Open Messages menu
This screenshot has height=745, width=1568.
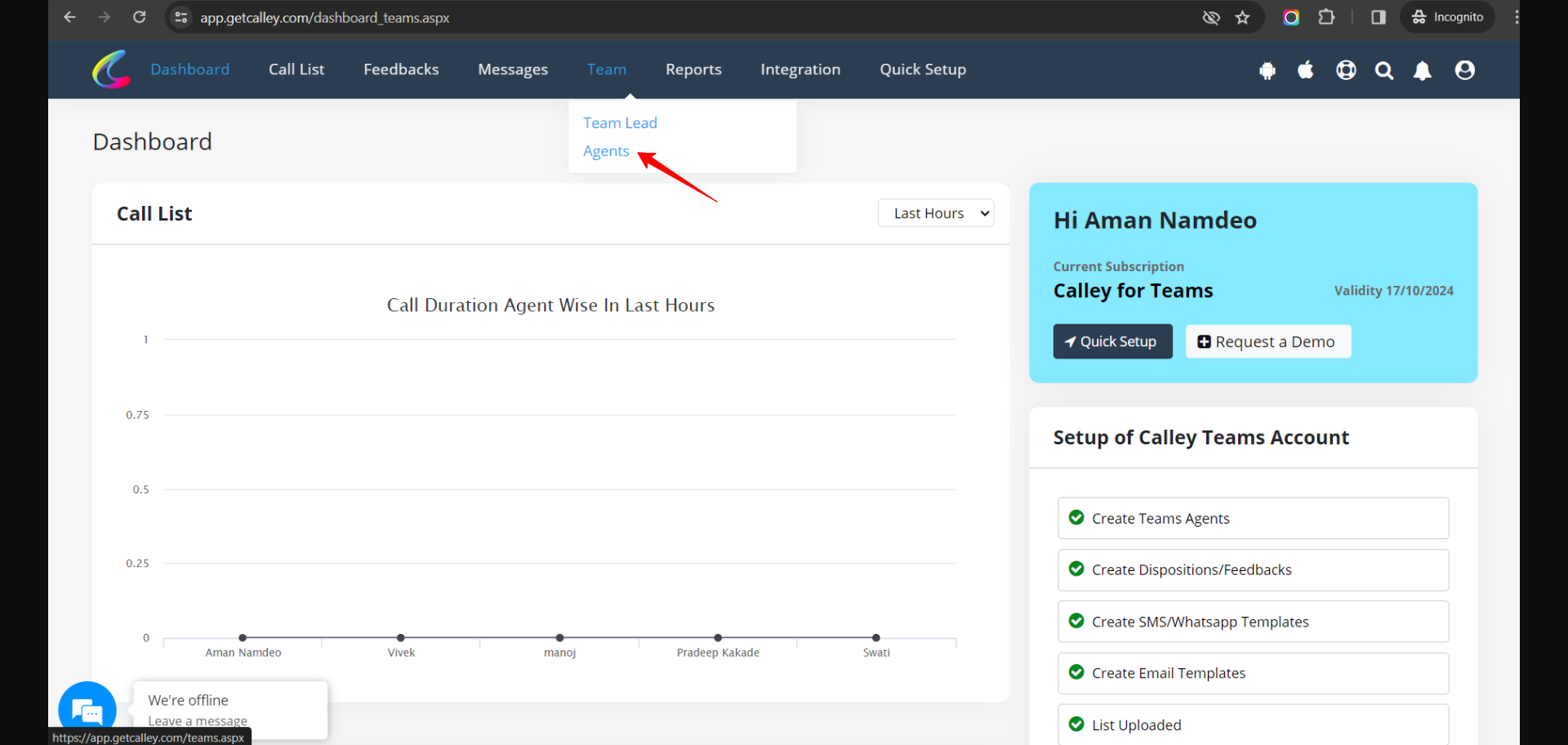(x=513, y=69)
